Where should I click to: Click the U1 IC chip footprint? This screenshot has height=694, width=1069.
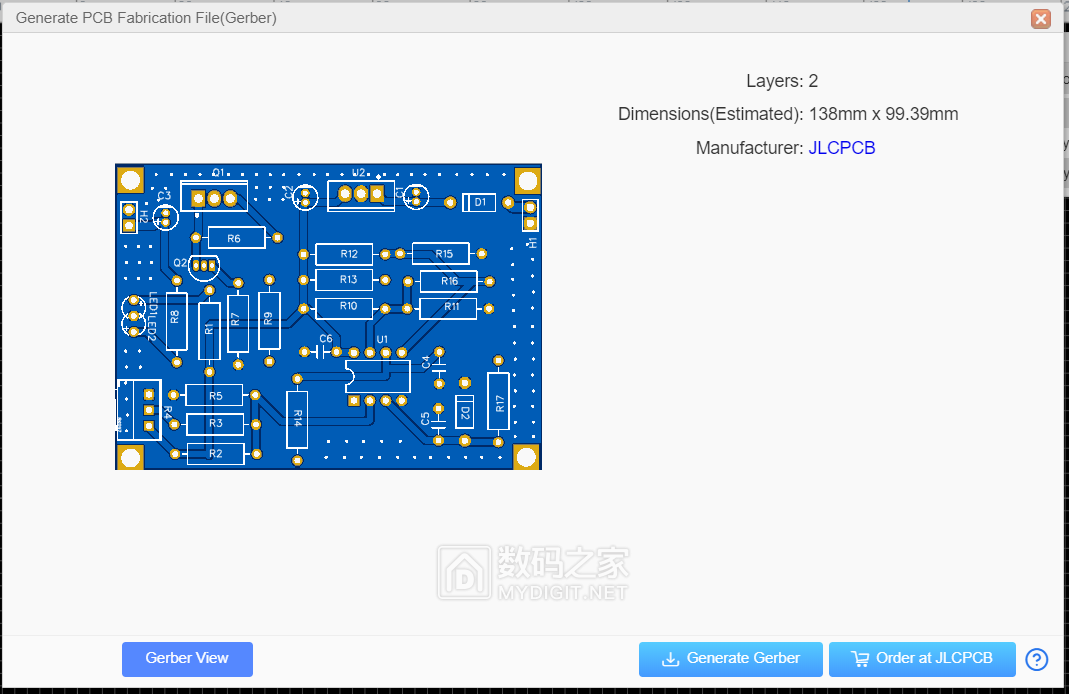point(377,376)
